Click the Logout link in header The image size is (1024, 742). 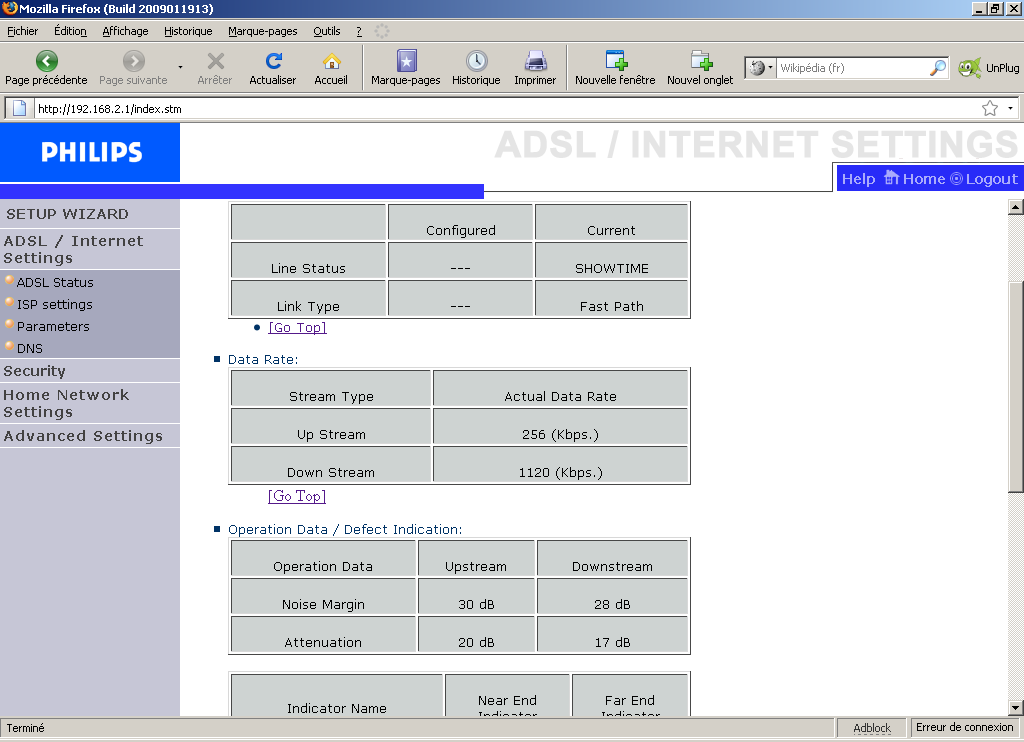[984, 179]
